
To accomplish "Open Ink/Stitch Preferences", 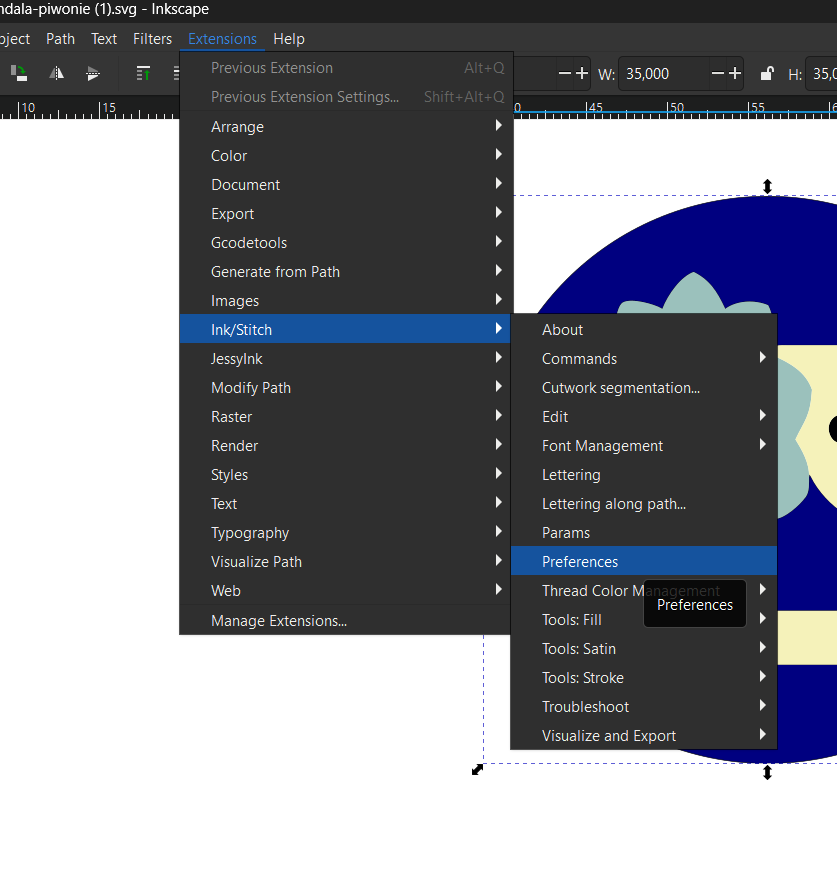I will pyautogui.click(x=644, y=562).
